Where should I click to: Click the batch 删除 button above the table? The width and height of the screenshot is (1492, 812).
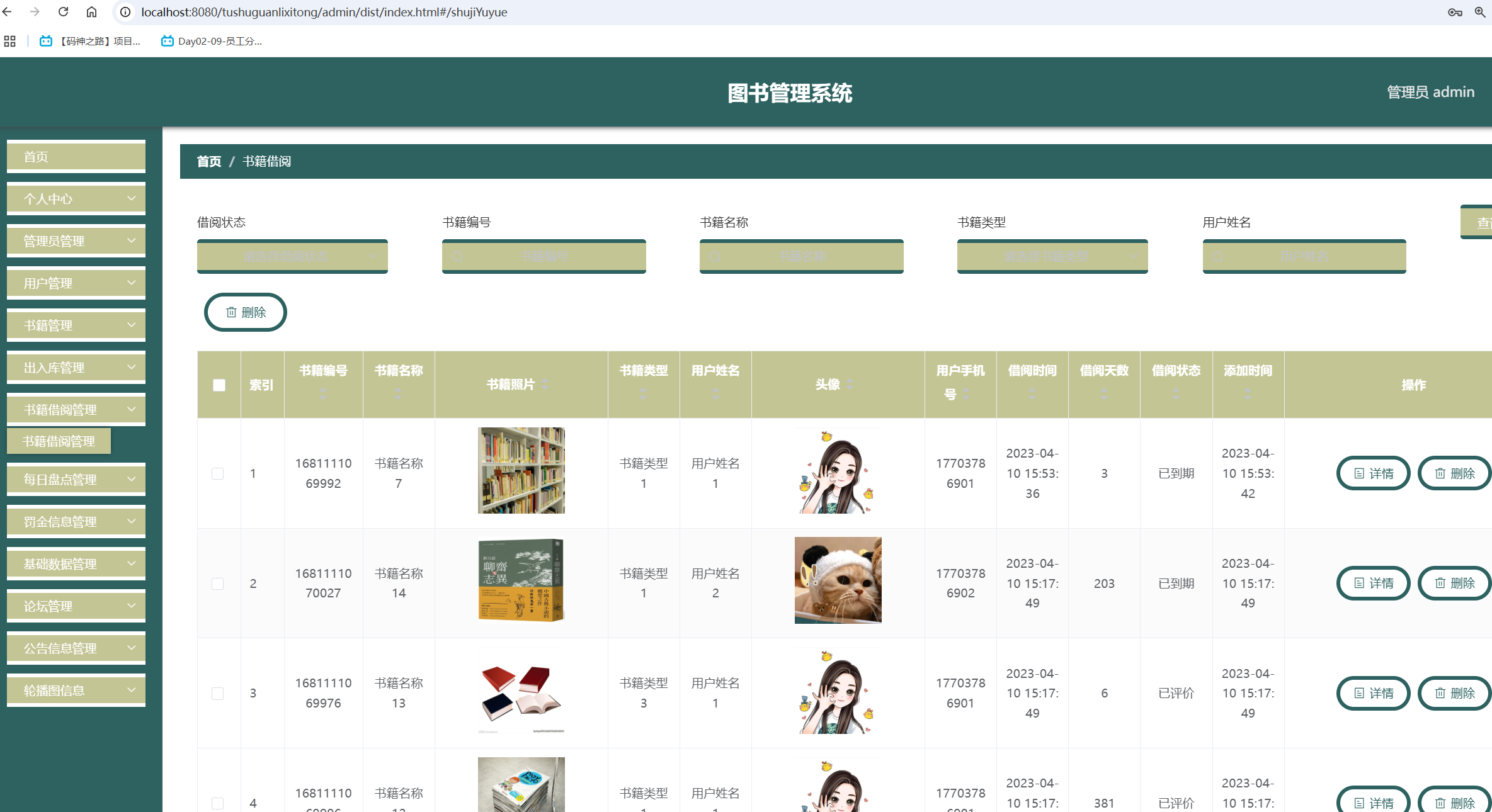point(246,312)
